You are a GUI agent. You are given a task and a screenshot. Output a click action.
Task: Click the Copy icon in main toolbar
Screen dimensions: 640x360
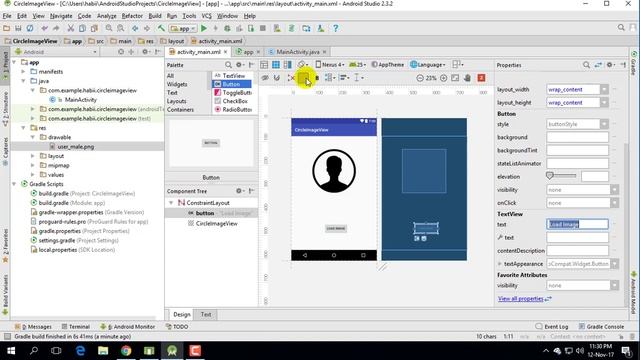click(82, 28)
